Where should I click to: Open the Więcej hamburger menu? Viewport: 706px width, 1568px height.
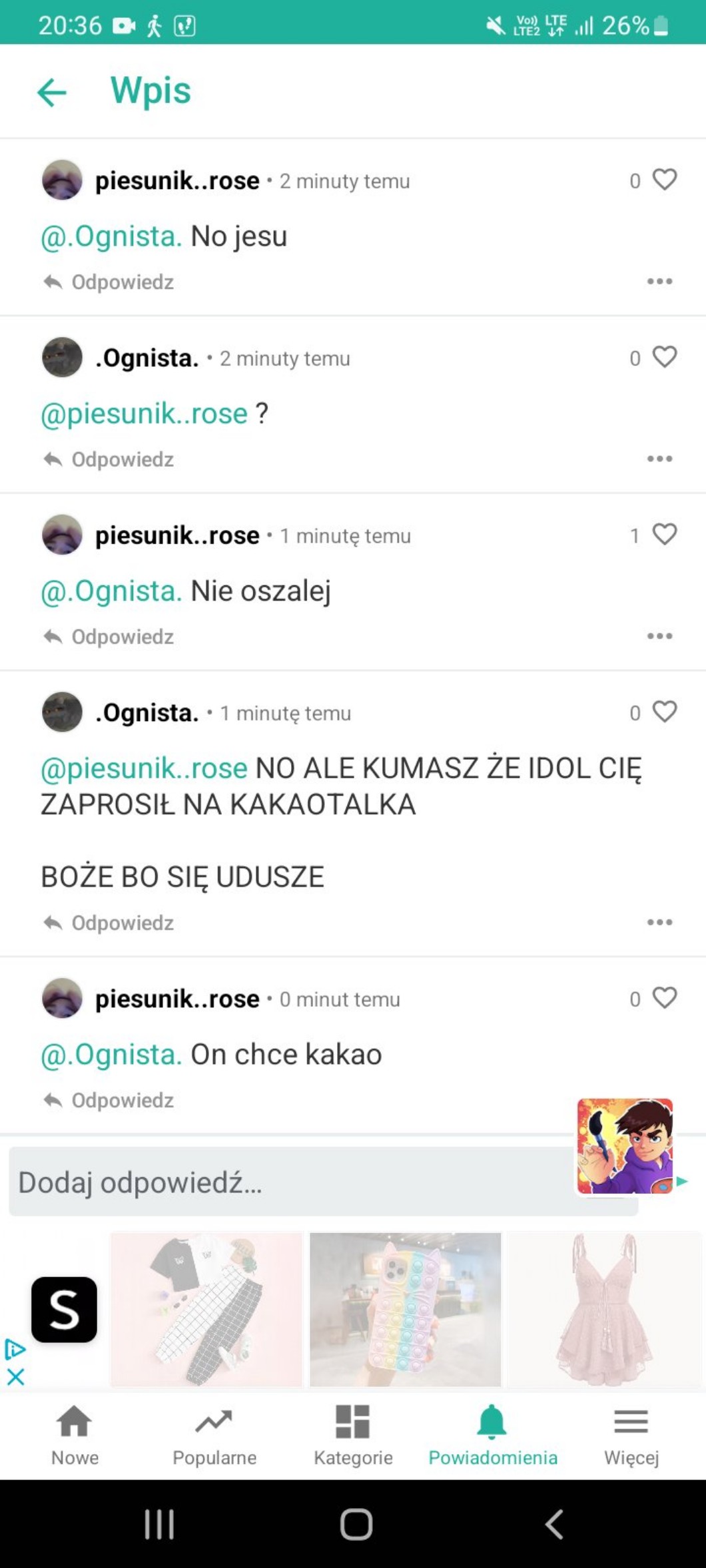click(x=631, y=1422)
